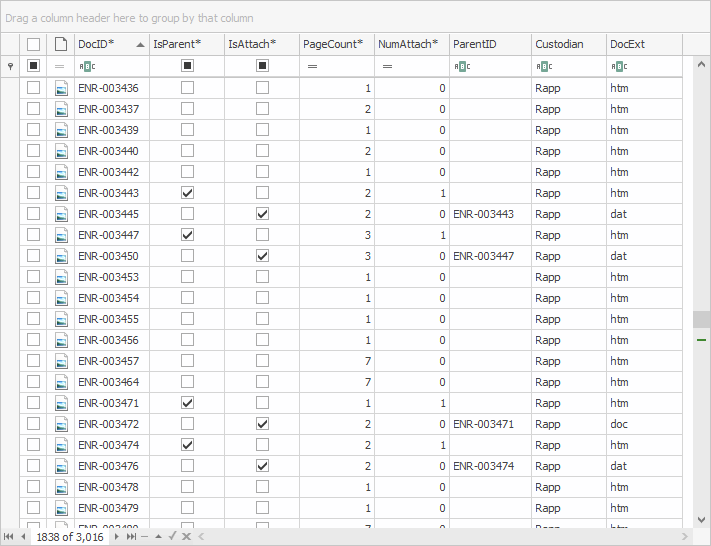Screen dimensions: 711x546
Task: Click the ENR-003464 DocID cell
Action: coord(110,382)
